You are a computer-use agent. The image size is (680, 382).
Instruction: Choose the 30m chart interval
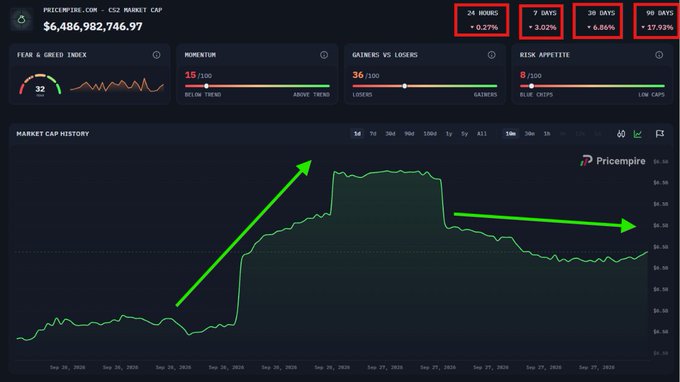[530, 134]
